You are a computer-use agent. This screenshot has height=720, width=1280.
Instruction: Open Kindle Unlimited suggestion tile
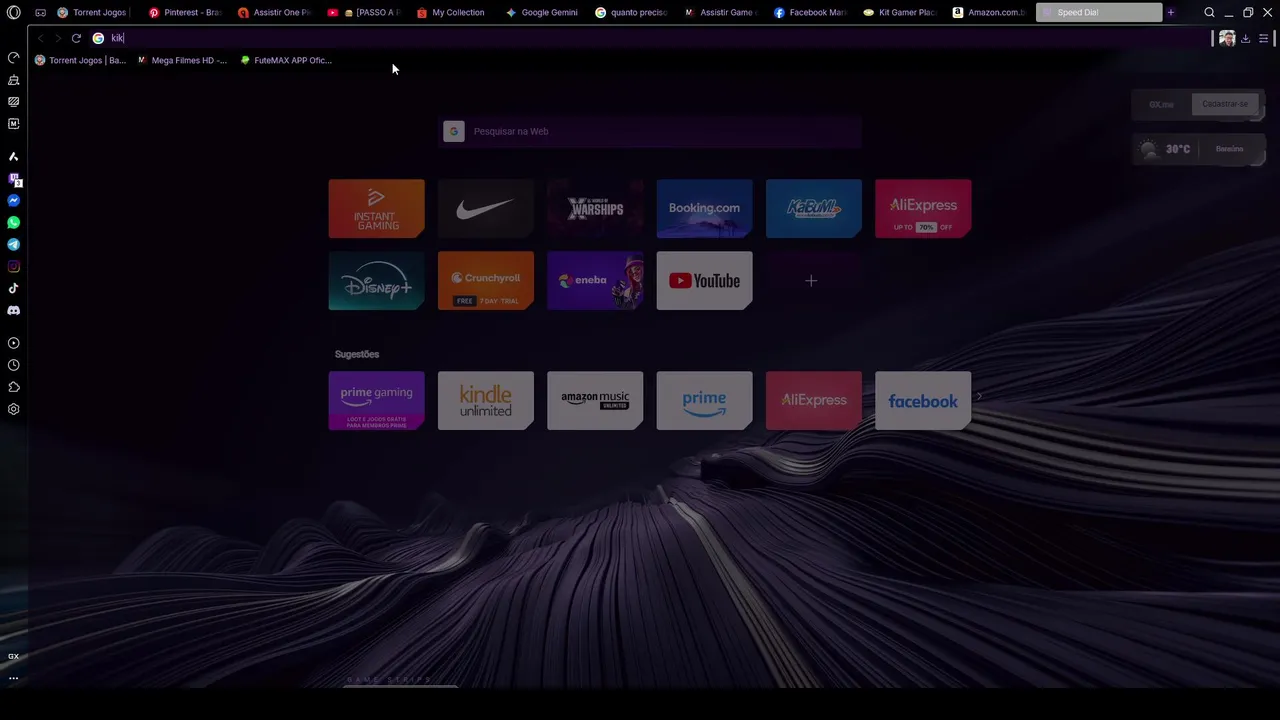coord(486,401)
